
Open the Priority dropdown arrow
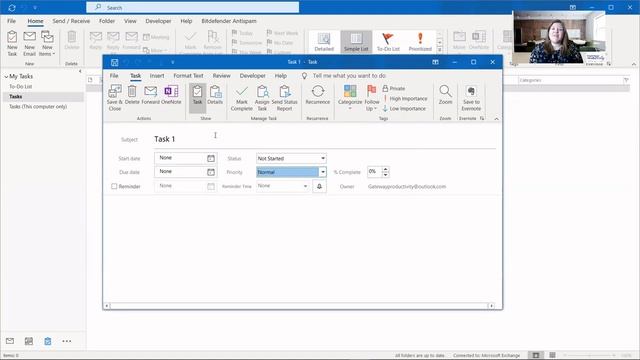[x=322, y=172]
